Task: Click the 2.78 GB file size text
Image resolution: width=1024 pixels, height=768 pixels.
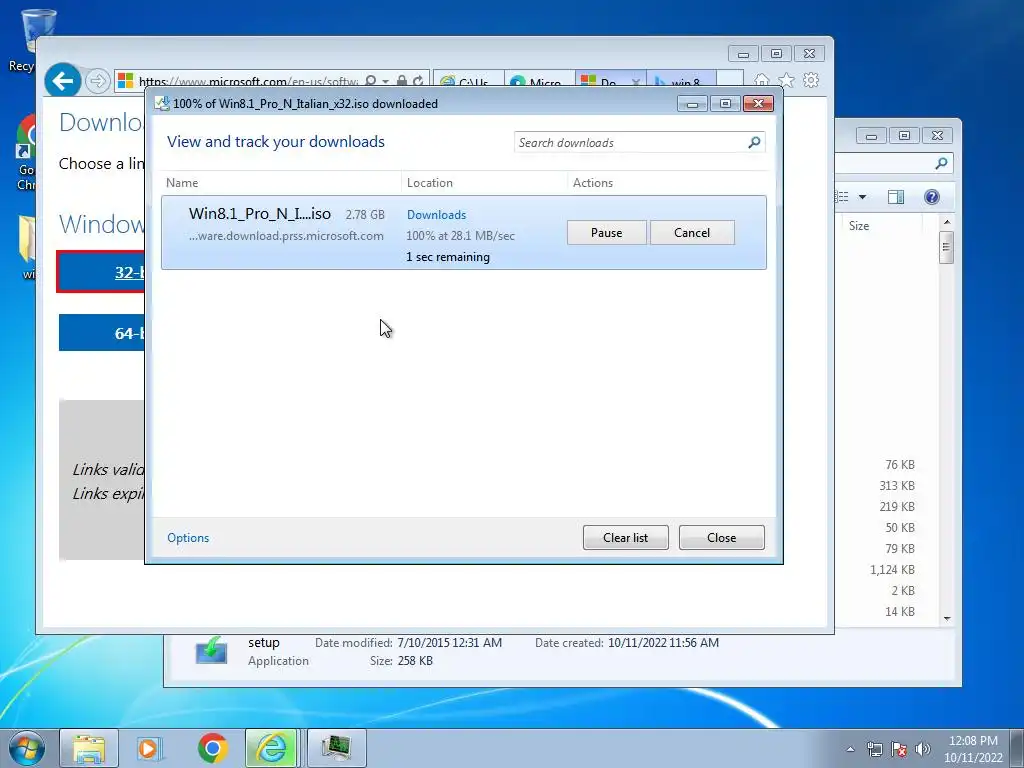Action: click(x=365, y=215)
